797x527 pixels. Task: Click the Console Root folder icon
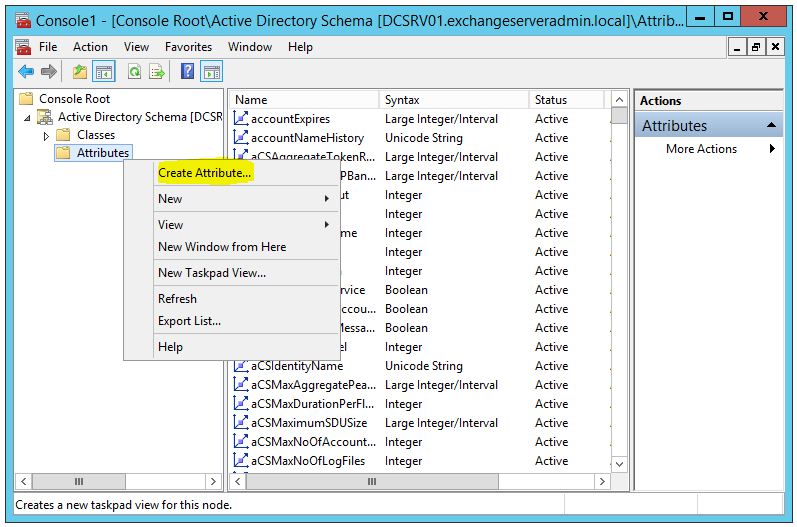click(x=26, y=99)
